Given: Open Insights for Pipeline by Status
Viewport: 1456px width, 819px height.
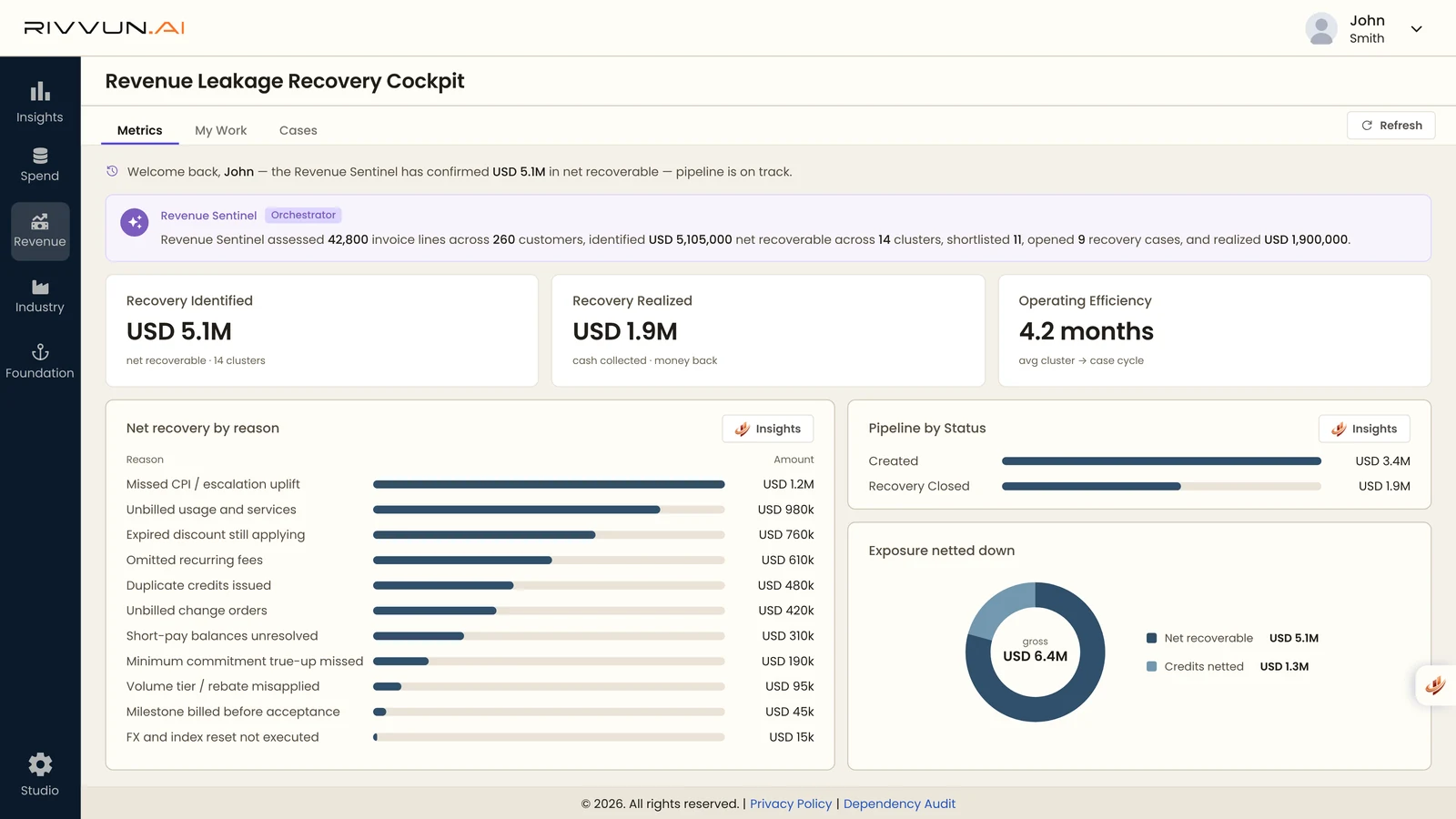Looking at the screenshot, I should (x=1363, y=429).
